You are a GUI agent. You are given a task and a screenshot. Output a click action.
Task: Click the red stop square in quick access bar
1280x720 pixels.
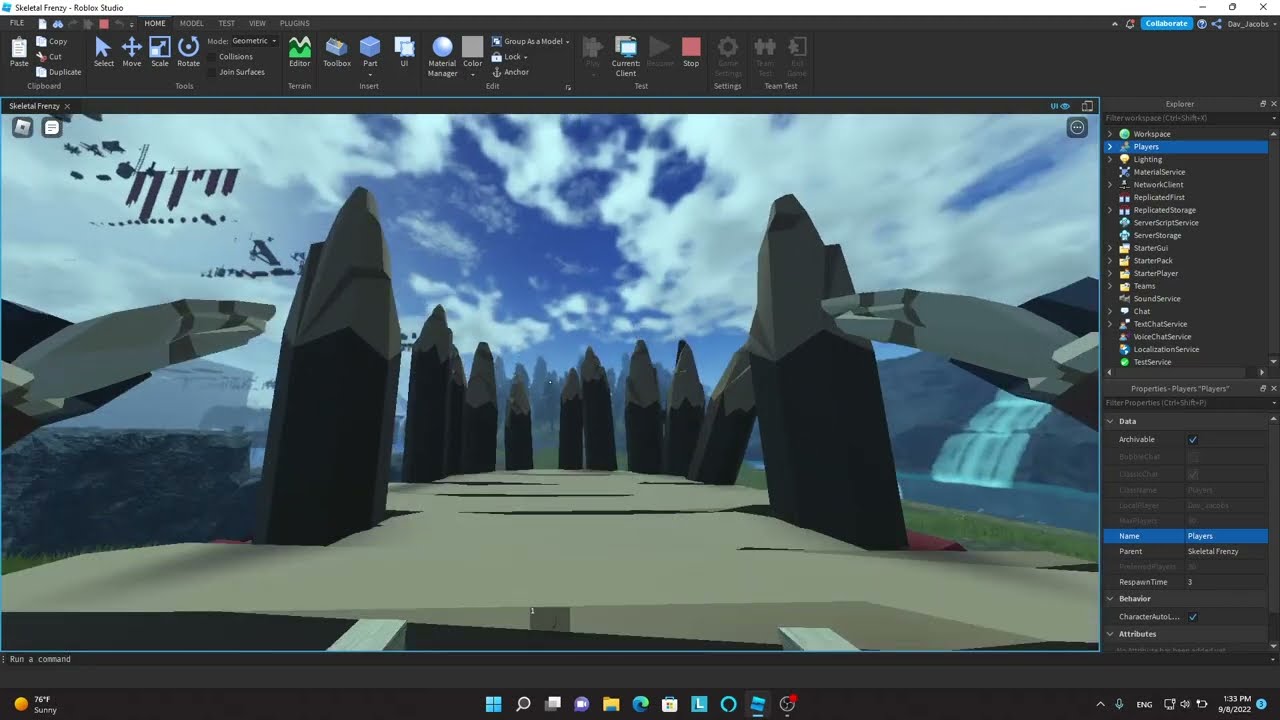click(x=103, y=23)
